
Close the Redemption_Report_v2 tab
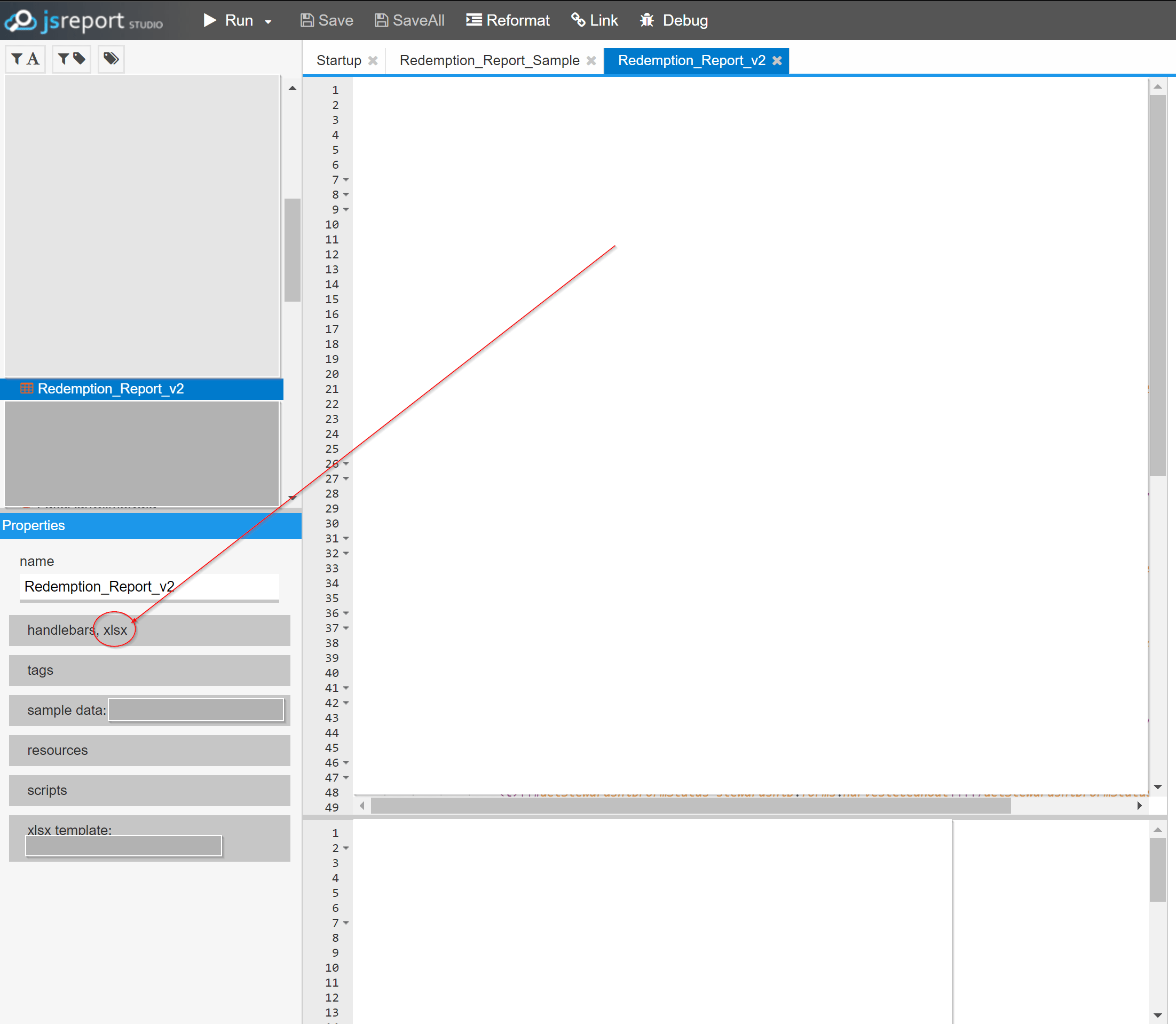(x=777, y=60)
